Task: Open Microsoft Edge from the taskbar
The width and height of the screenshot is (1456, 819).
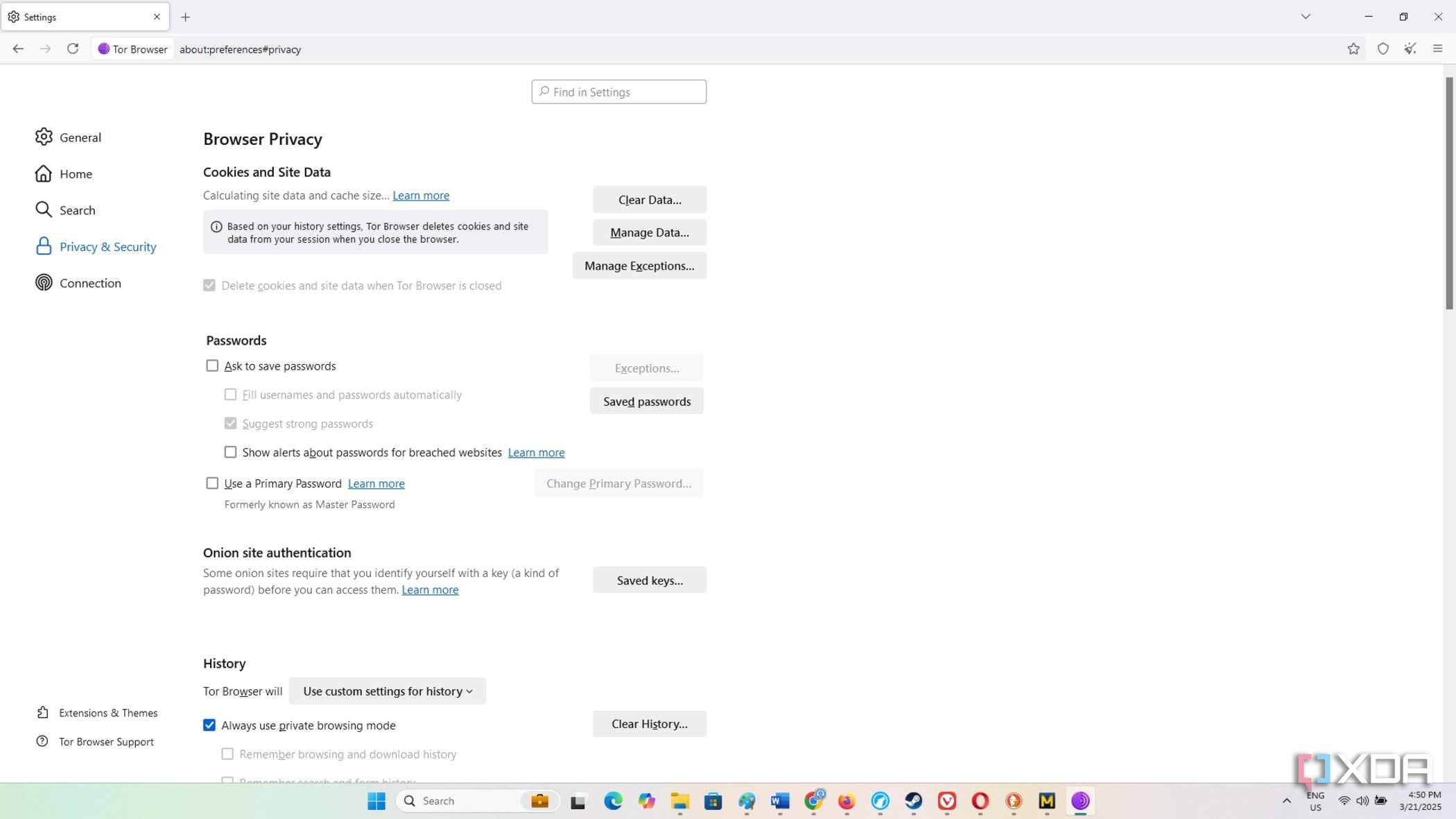Action: pyautogui.click(x=613, y=801)
